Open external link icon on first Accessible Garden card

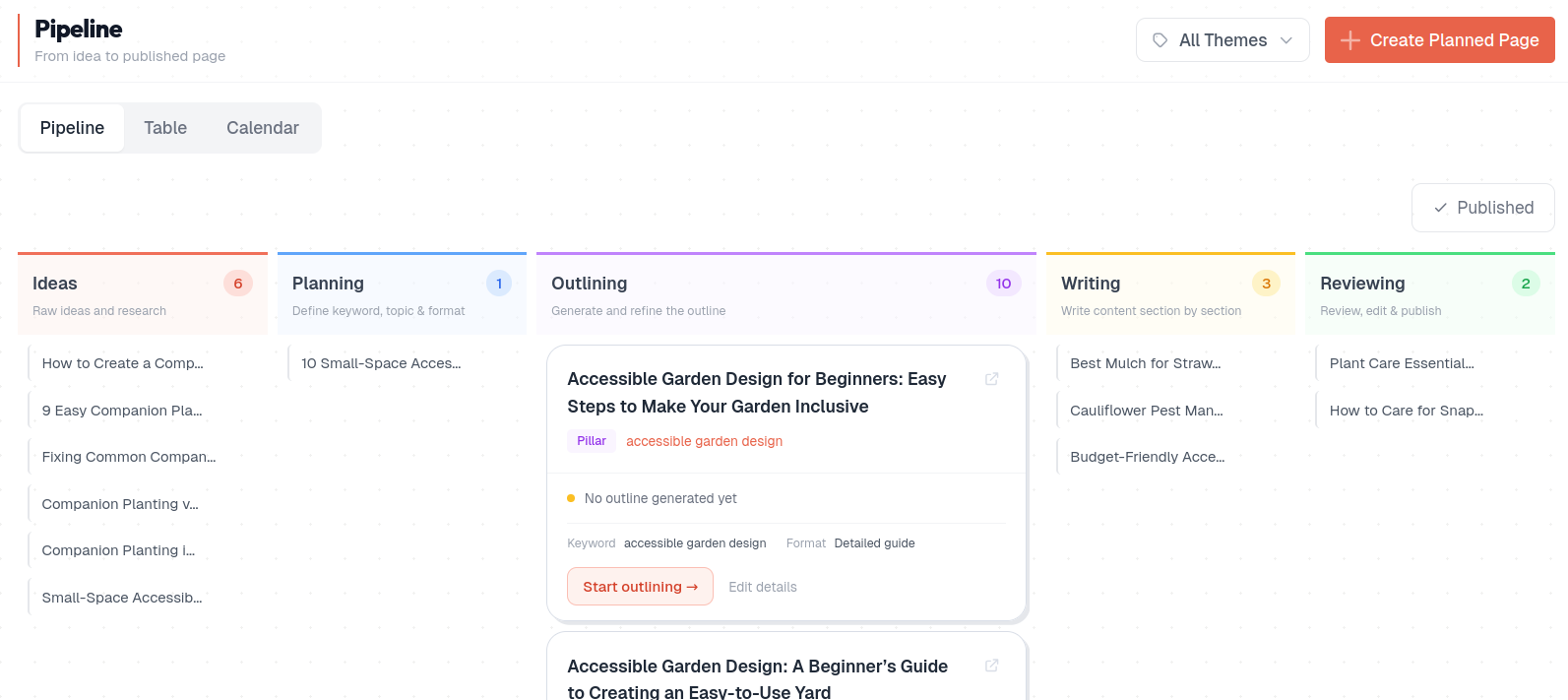[992, 379]
